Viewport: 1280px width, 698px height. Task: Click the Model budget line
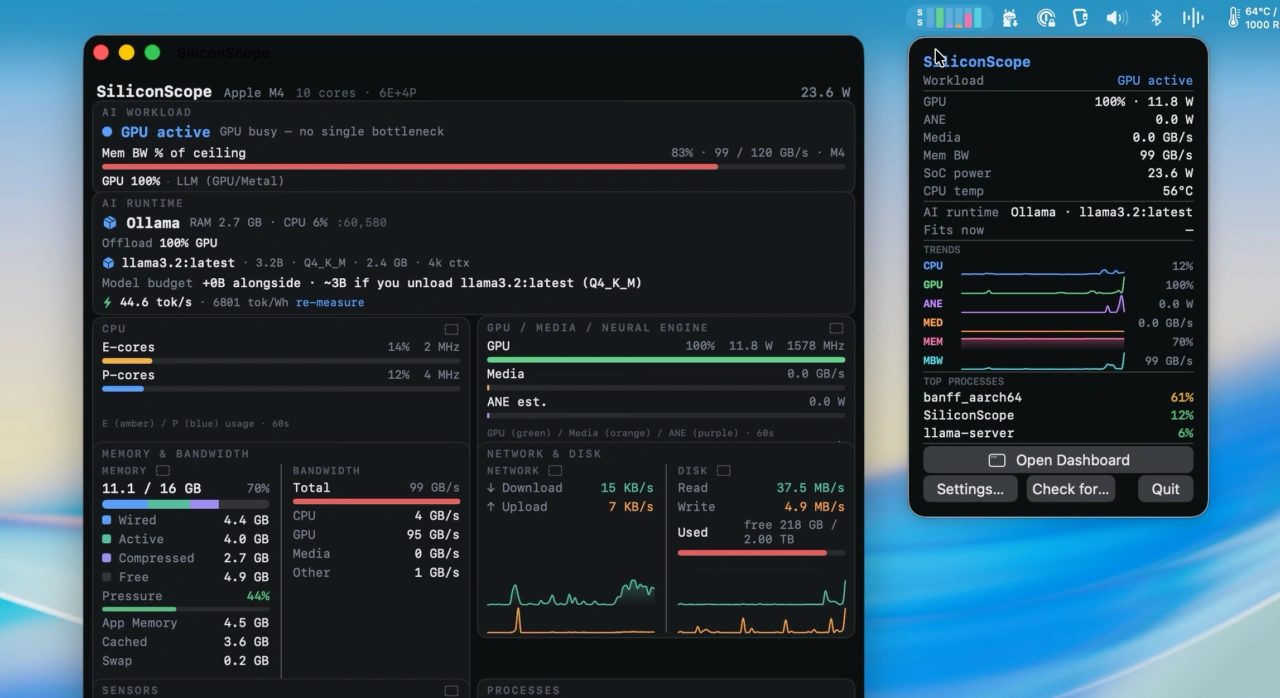coord(372,283)
